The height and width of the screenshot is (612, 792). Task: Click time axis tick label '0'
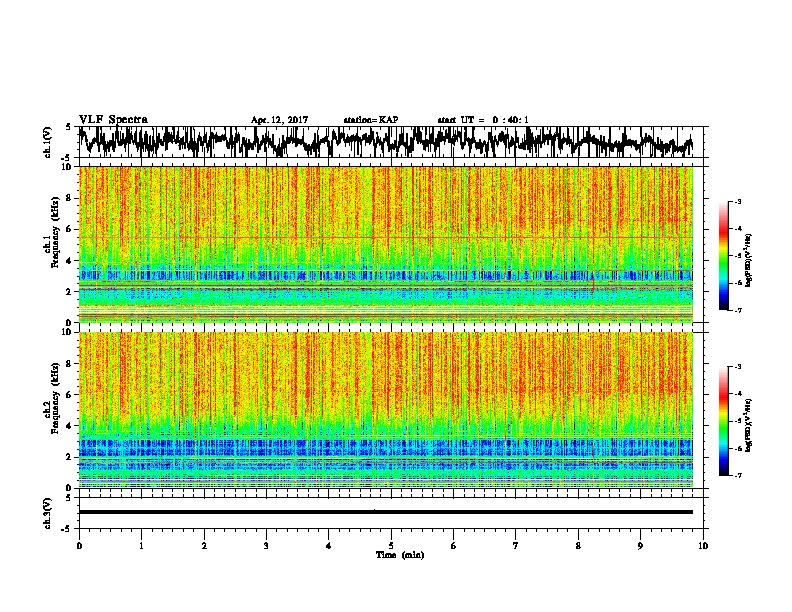[79, 545]
